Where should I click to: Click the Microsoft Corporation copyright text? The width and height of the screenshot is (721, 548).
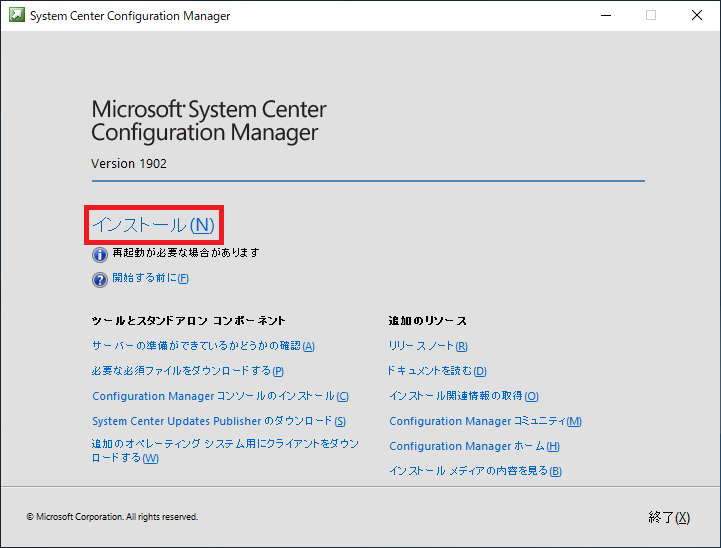click(x=112, y=517)
